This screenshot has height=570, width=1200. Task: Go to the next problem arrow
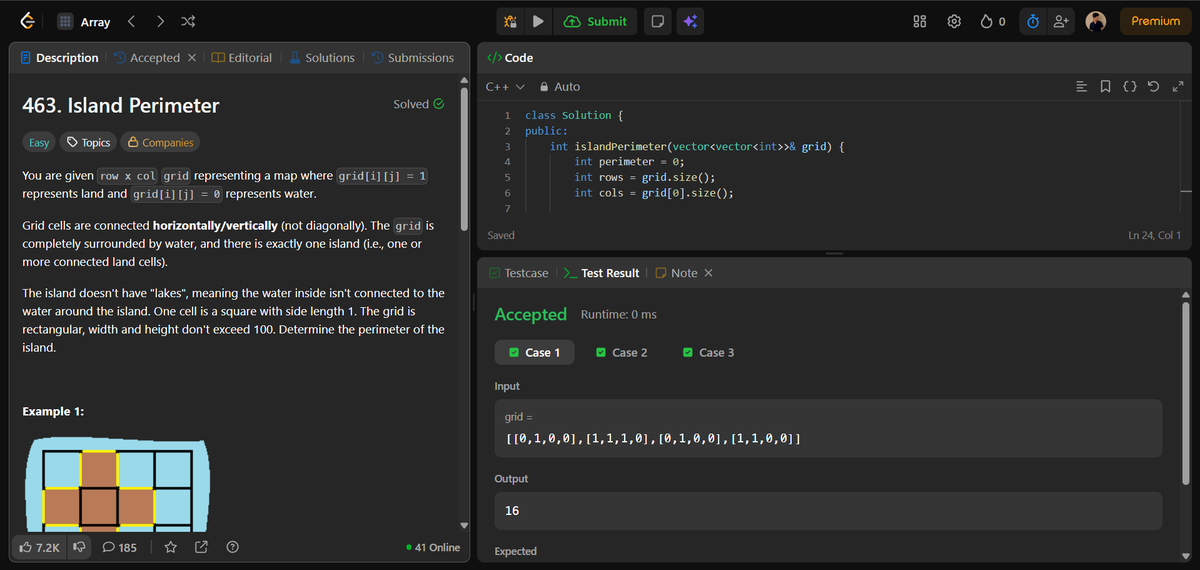(160, 21)
